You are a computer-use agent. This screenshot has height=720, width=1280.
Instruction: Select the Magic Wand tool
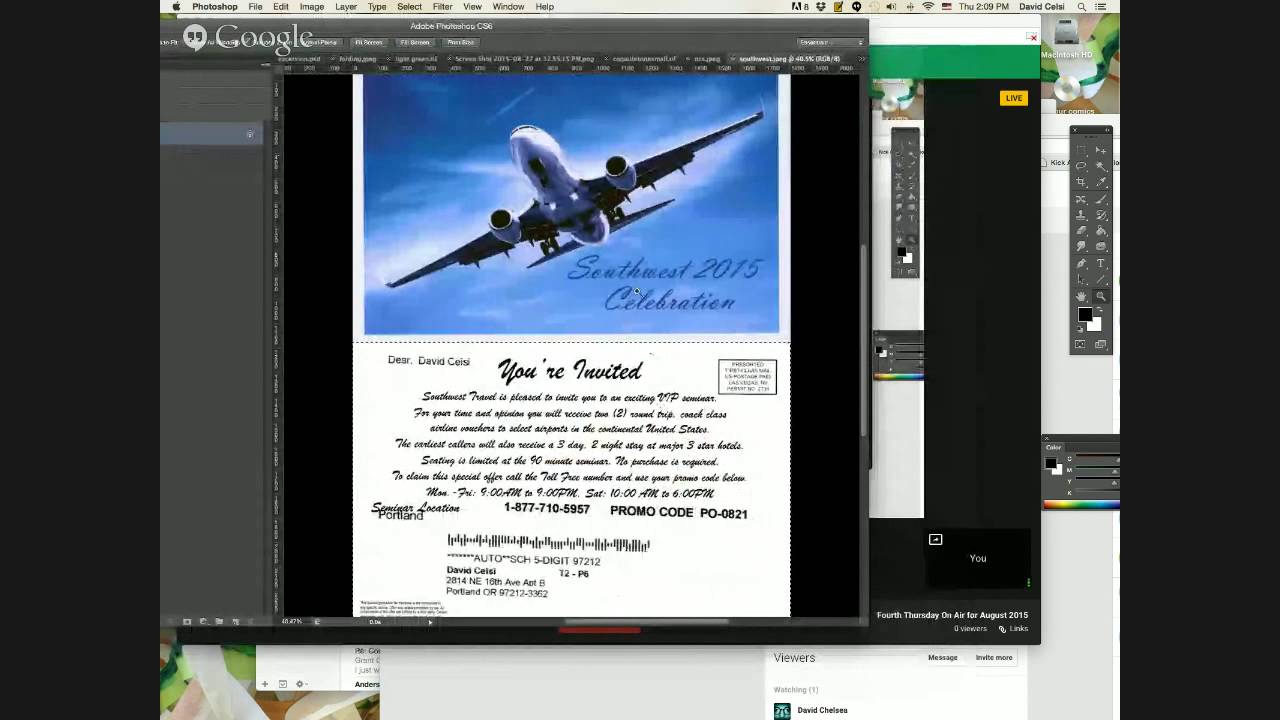tap(1101, 165)
